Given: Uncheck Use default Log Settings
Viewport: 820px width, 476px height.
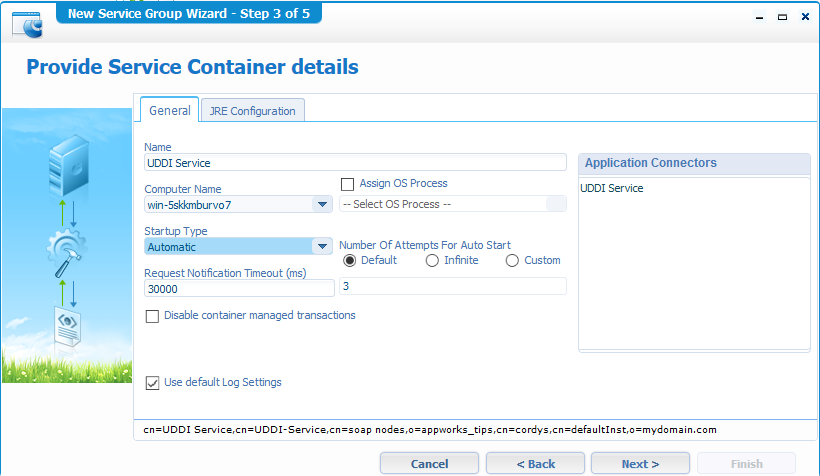Looking at the screenshot, I should tap(153, 382).
